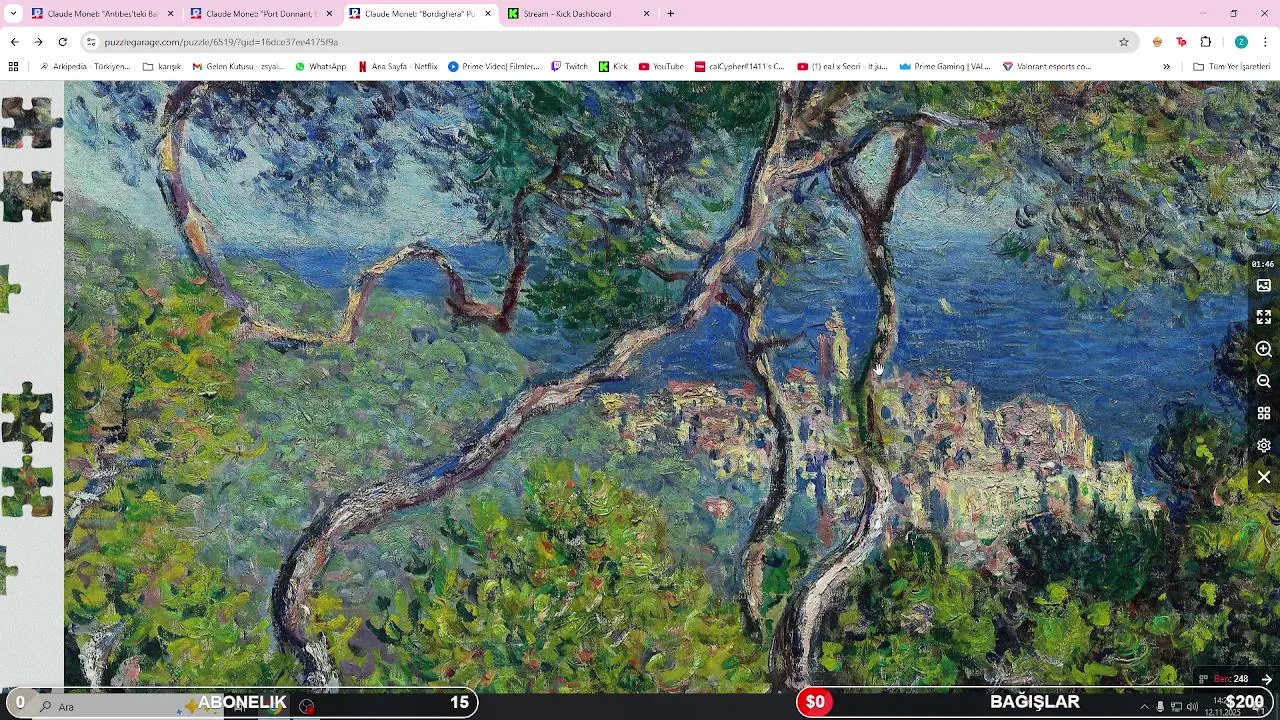Zoom out of the puzzle
The width and height of the screenshot is (1280, 720).
point(1264,381)
